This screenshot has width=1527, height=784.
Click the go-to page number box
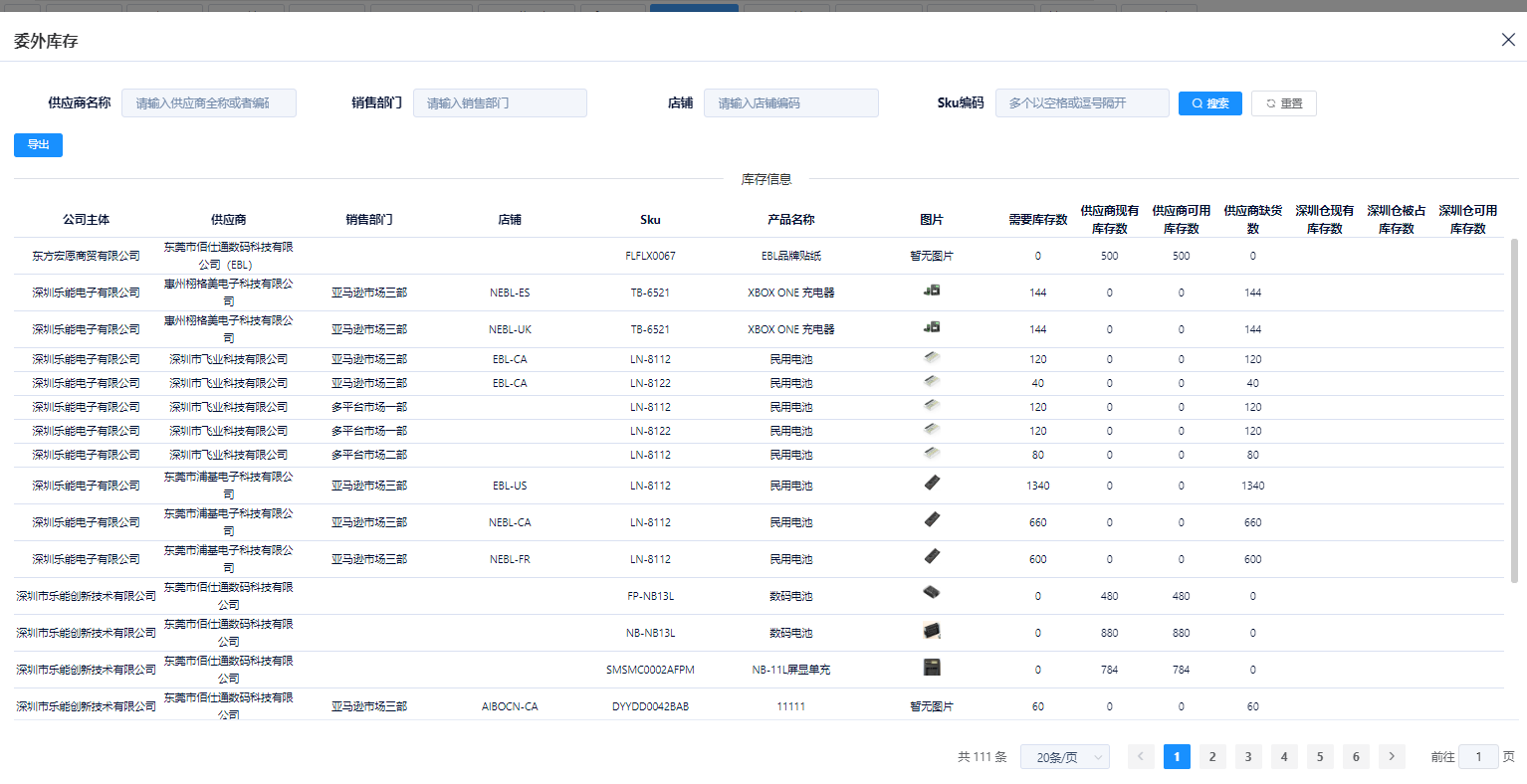[1478, 757]
